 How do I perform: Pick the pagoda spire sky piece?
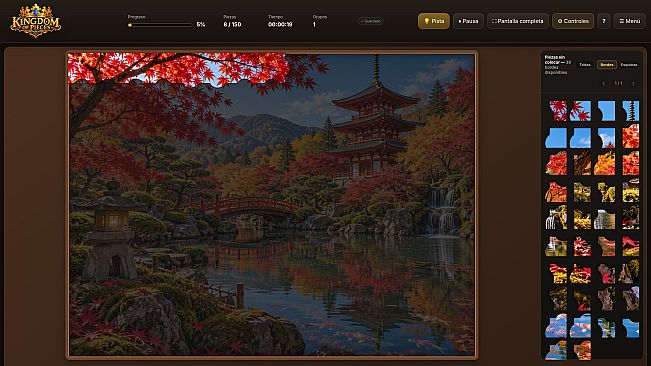pos(631,111)
